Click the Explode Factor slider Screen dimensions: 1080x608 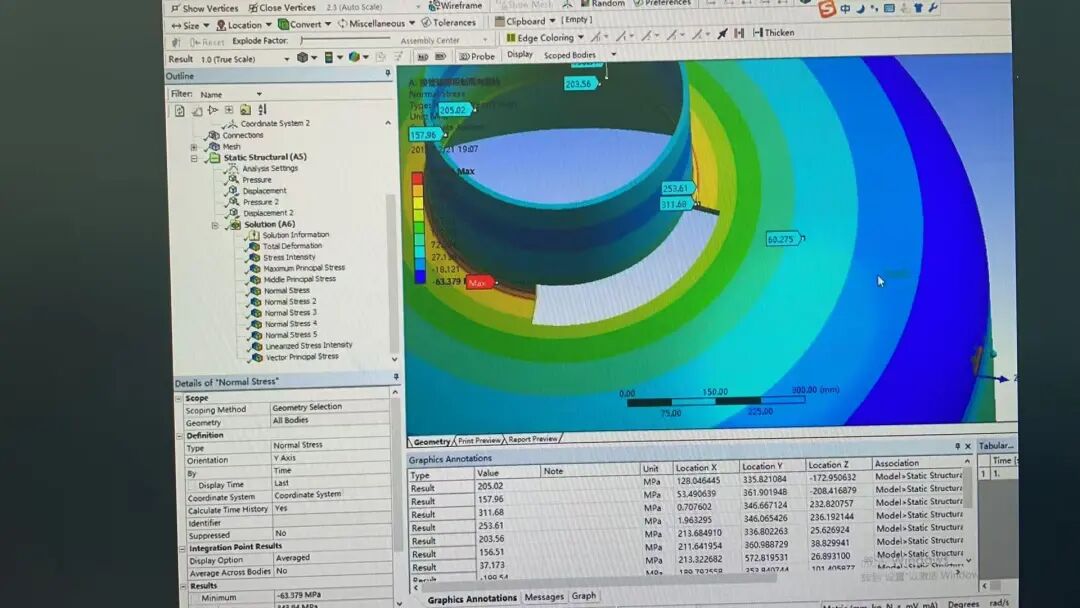click(x=344, y=40)
